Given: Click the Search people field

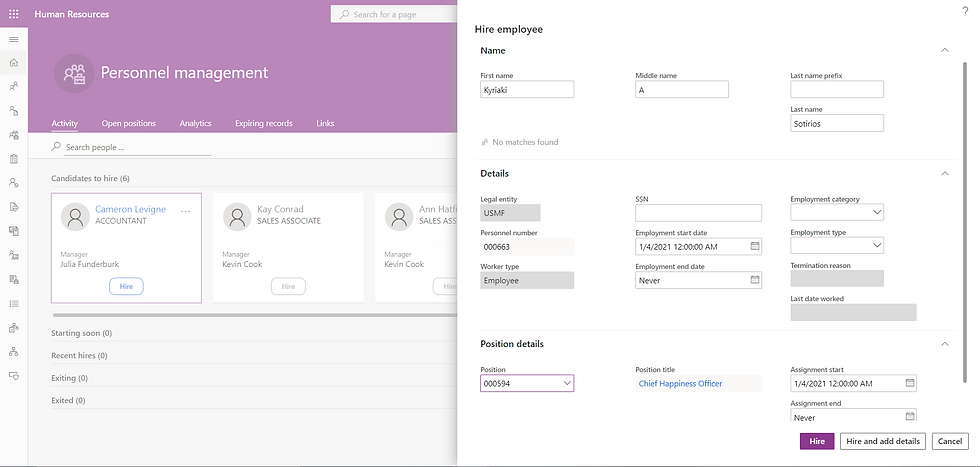Looking at the screenshot, I should (x=138, y=148).
